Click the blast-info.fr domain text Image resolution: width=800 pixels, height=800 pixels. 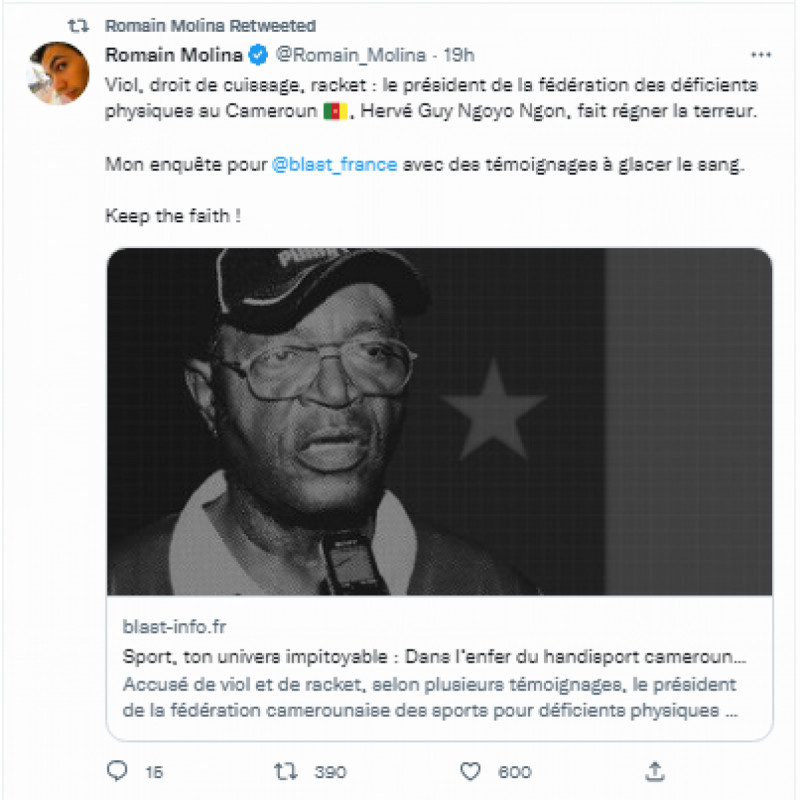pyautogui.click(x=174, y=627)
